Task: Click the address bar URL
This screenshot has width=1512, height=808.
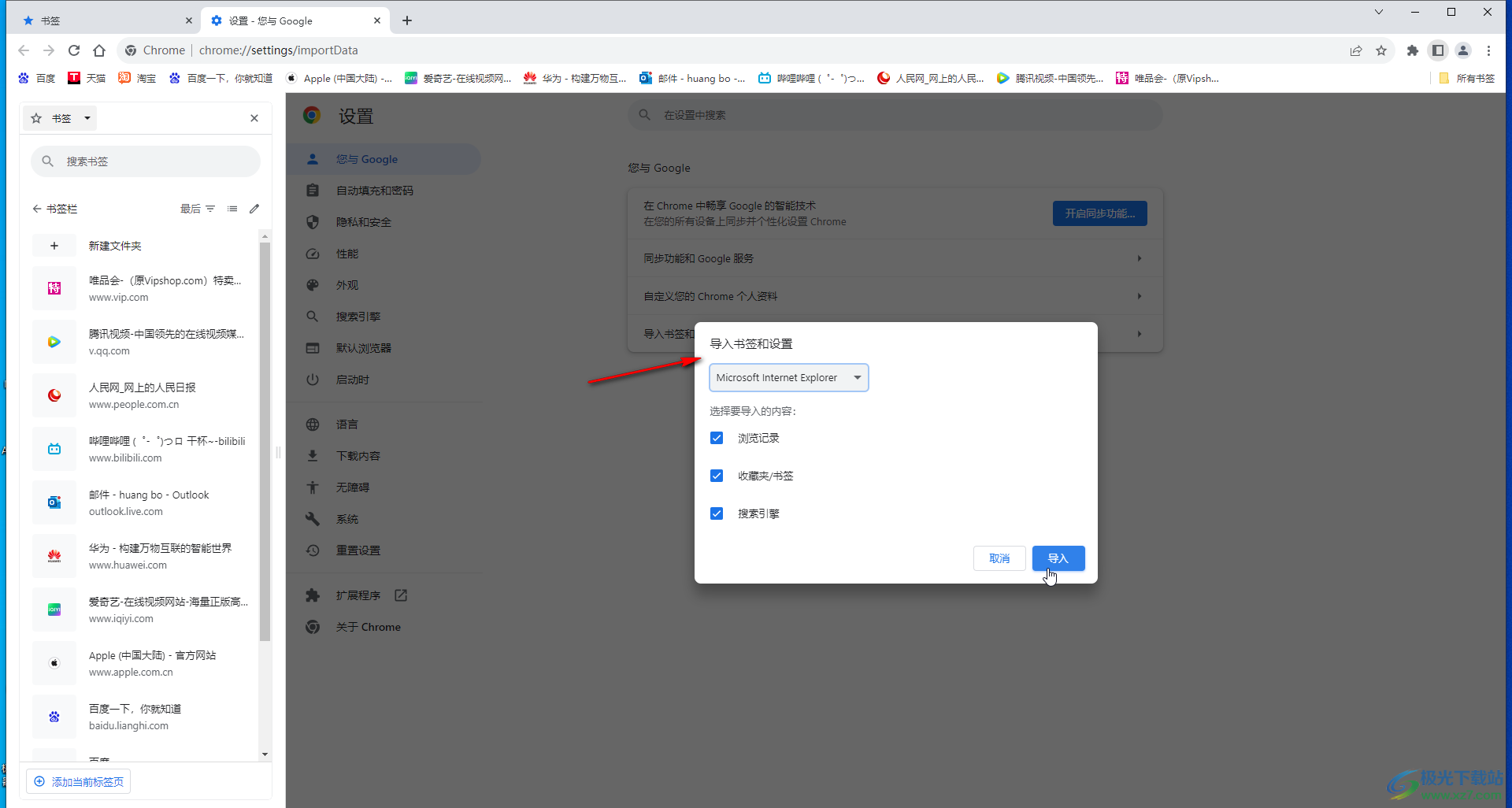Action: 278,50
